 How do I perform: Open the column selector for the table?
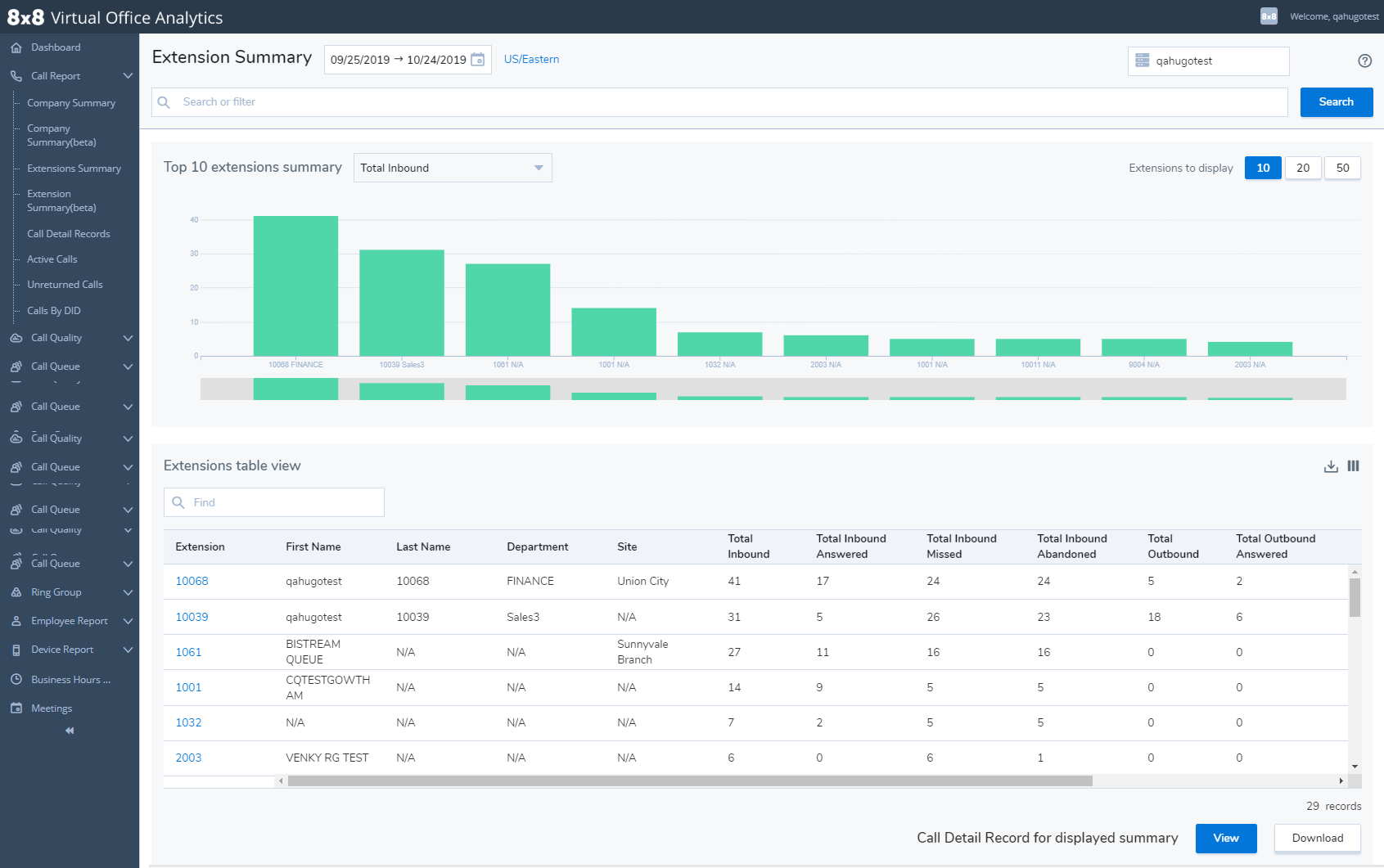[x=1353, y=465]
